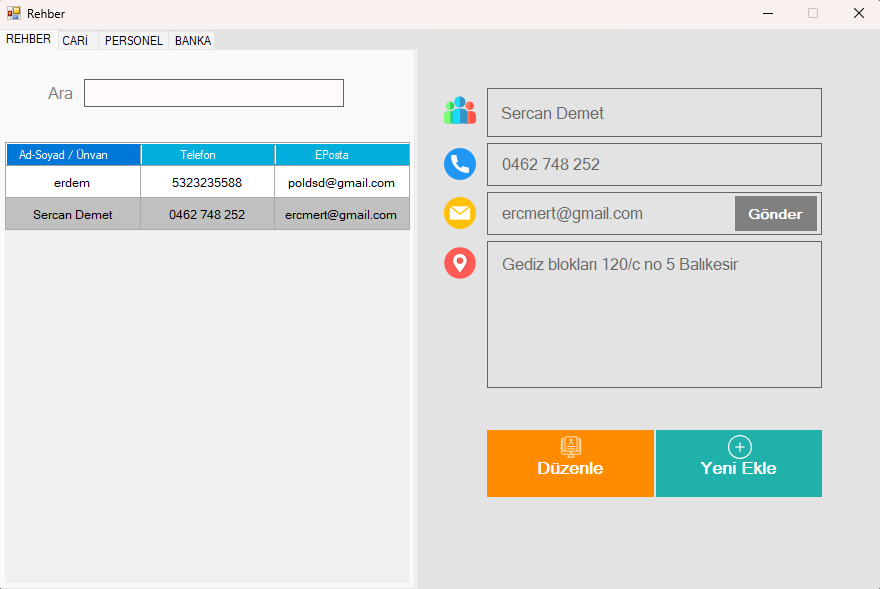This screenshot has width=880, height=589.
Task: Click the address box with Gediz blokları
Action: [654, 314]
